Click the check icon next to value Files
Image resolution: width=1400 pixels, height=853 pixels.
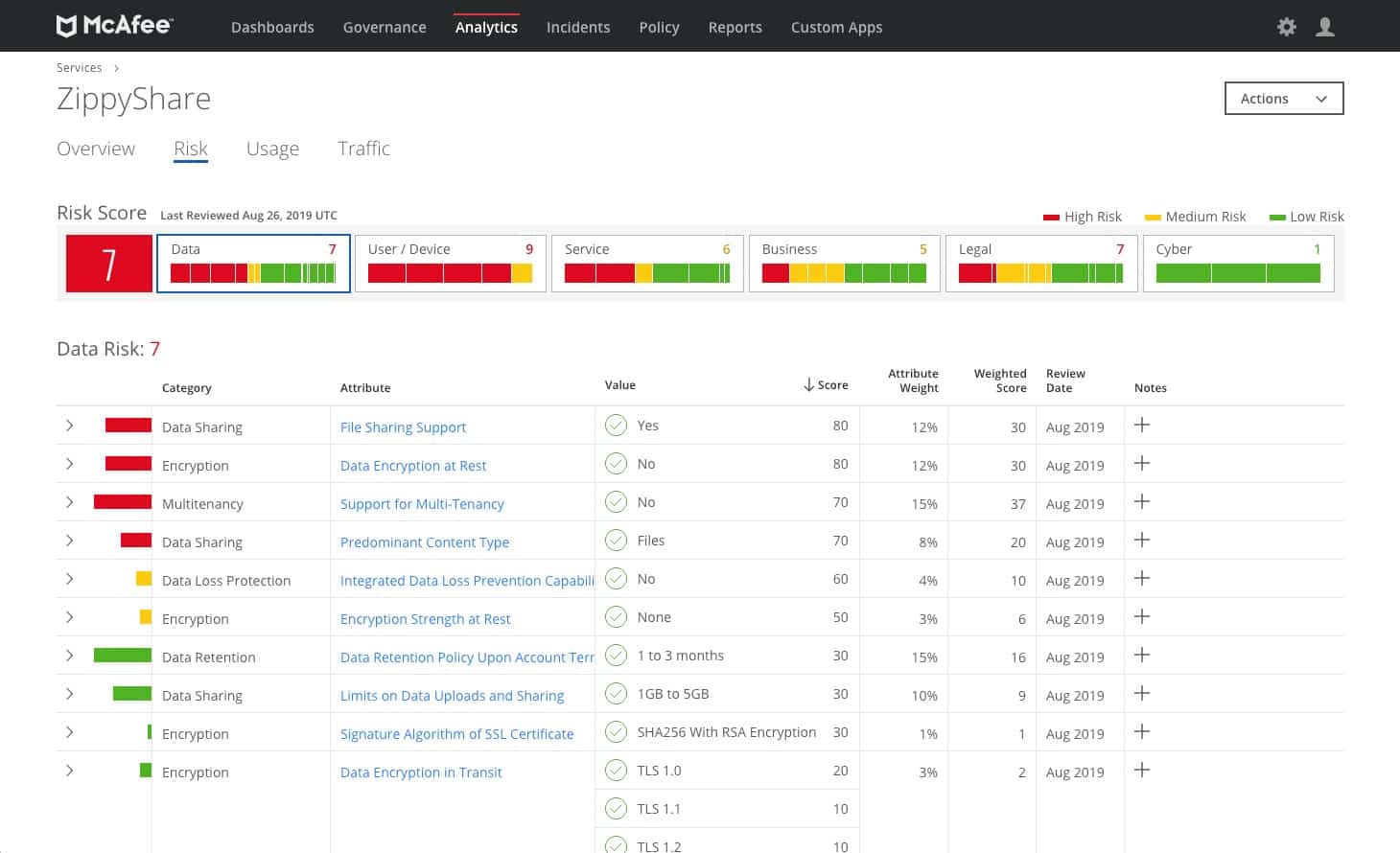coord(616,541)
